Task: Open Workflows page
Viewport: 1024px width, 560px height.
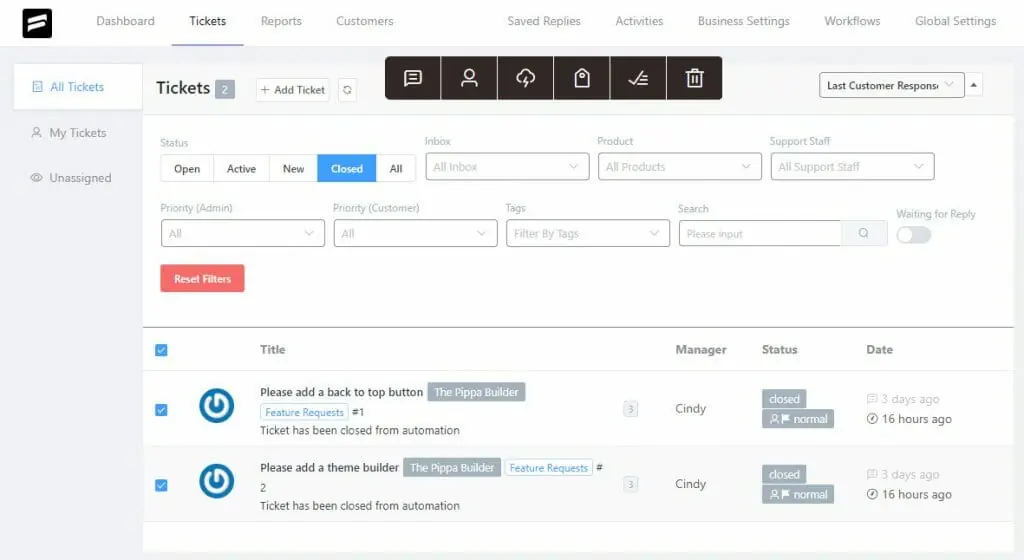Action: (852, 21)
